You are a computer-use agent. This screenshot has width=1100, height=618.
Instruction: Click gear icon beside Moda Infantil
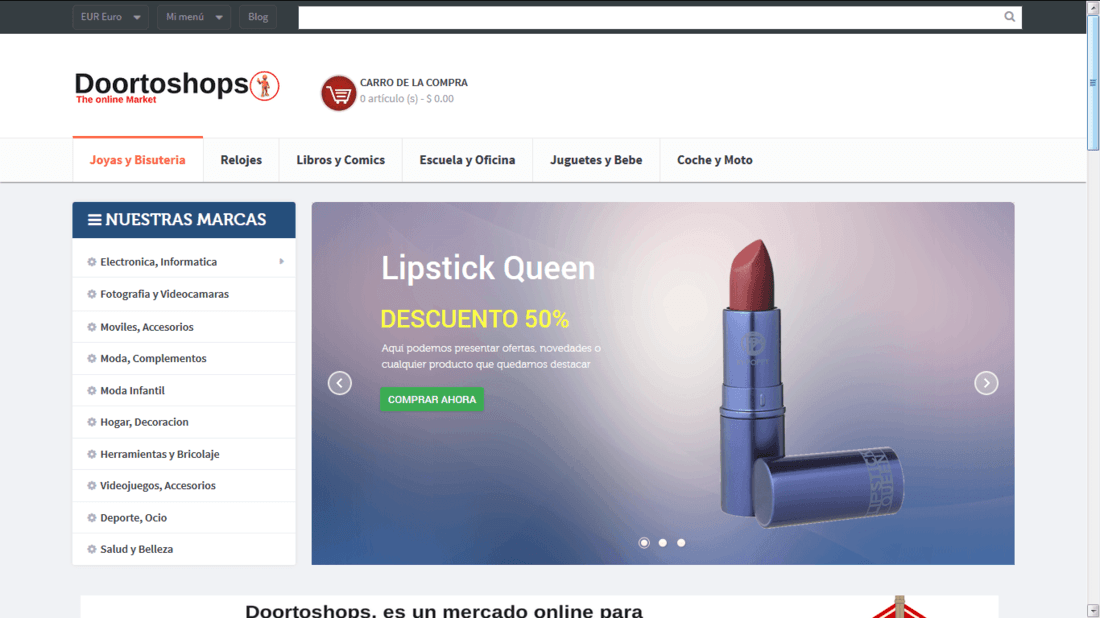click(x=92, y=391)
